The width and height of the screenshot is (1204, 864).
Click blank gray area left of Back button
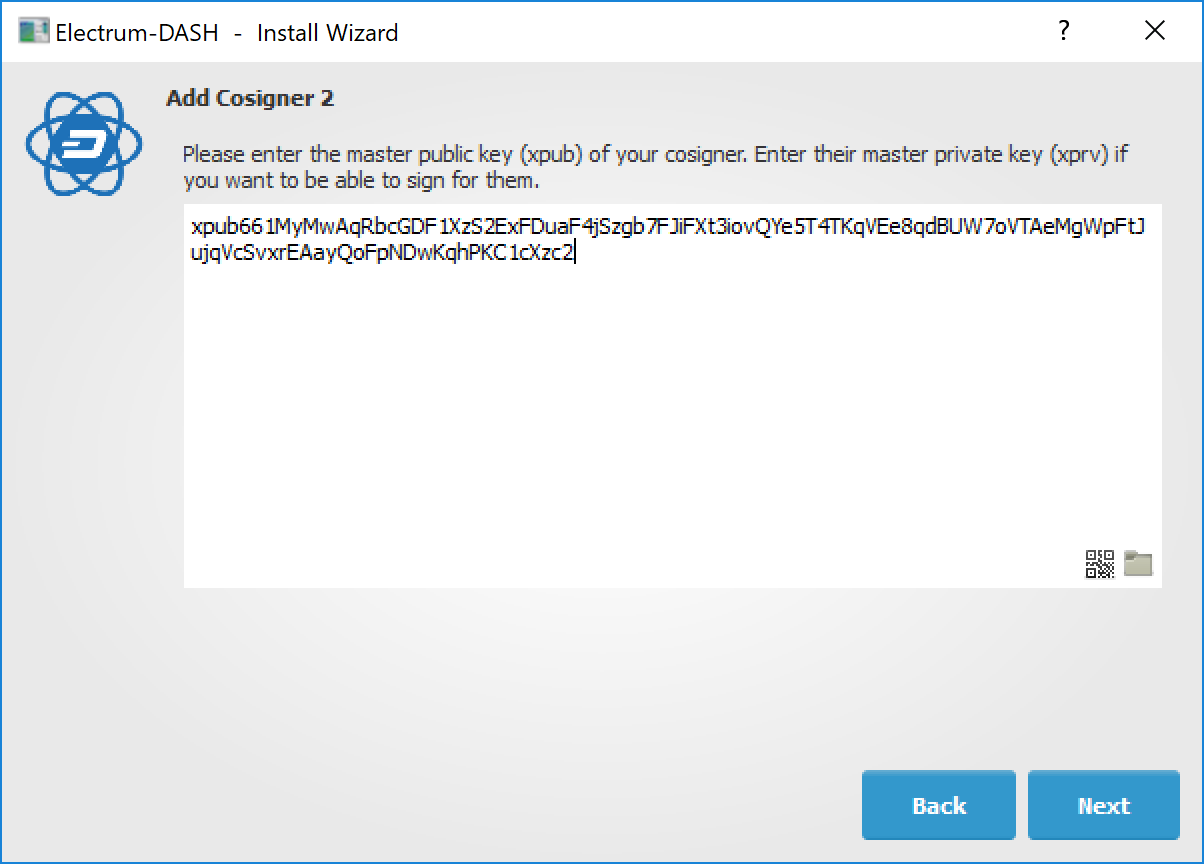(x=500, y=805)
